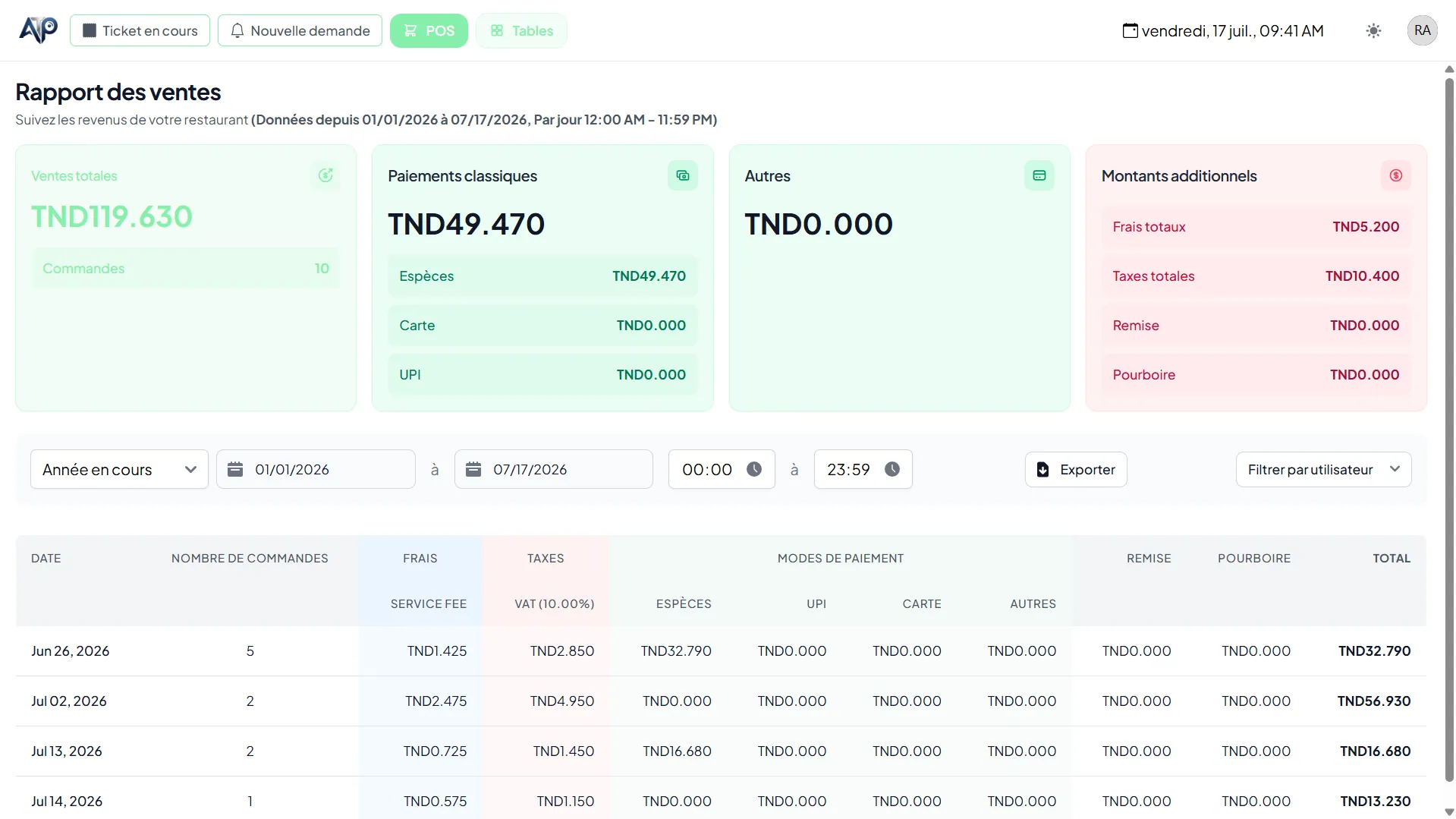Click the total TND32.790 in last column

[x=1374, y=650]
